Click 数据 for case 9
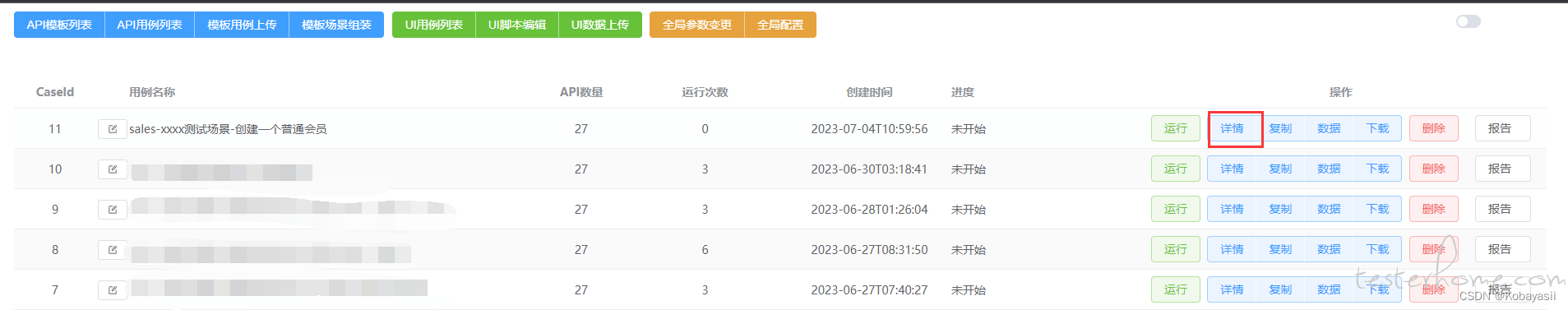This screenshot has height=310, width=1568. pyautogui.click(x=1329, y=209)
